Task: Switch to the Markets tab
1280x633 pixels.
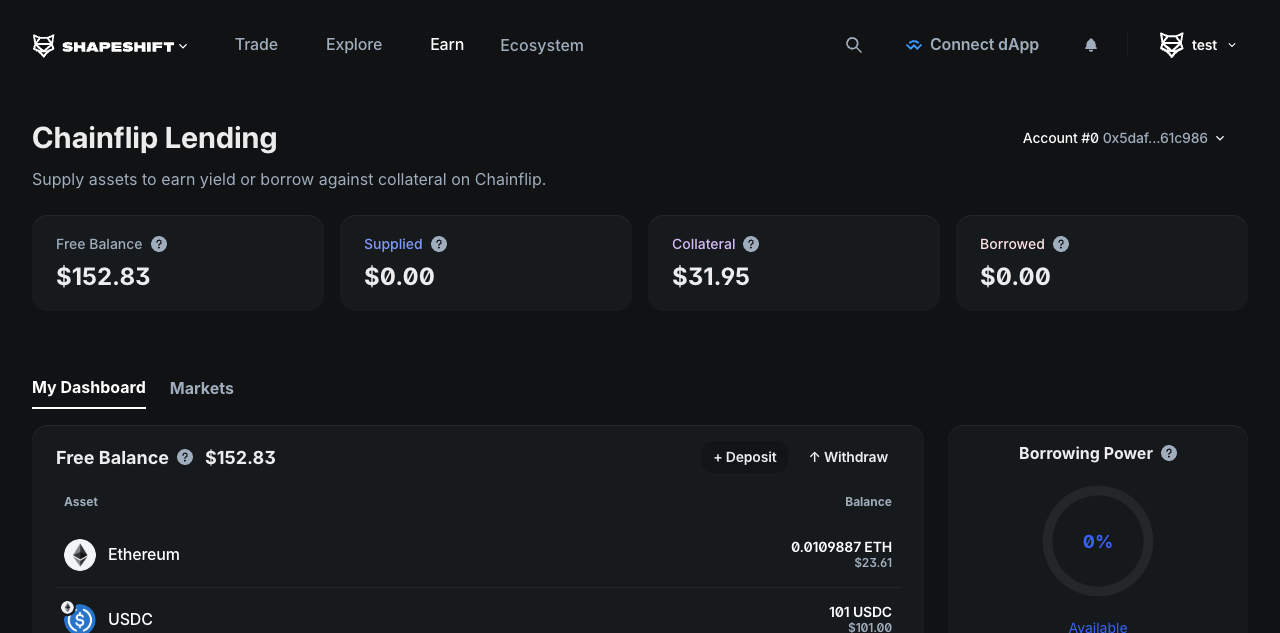Action: point(202,388)
